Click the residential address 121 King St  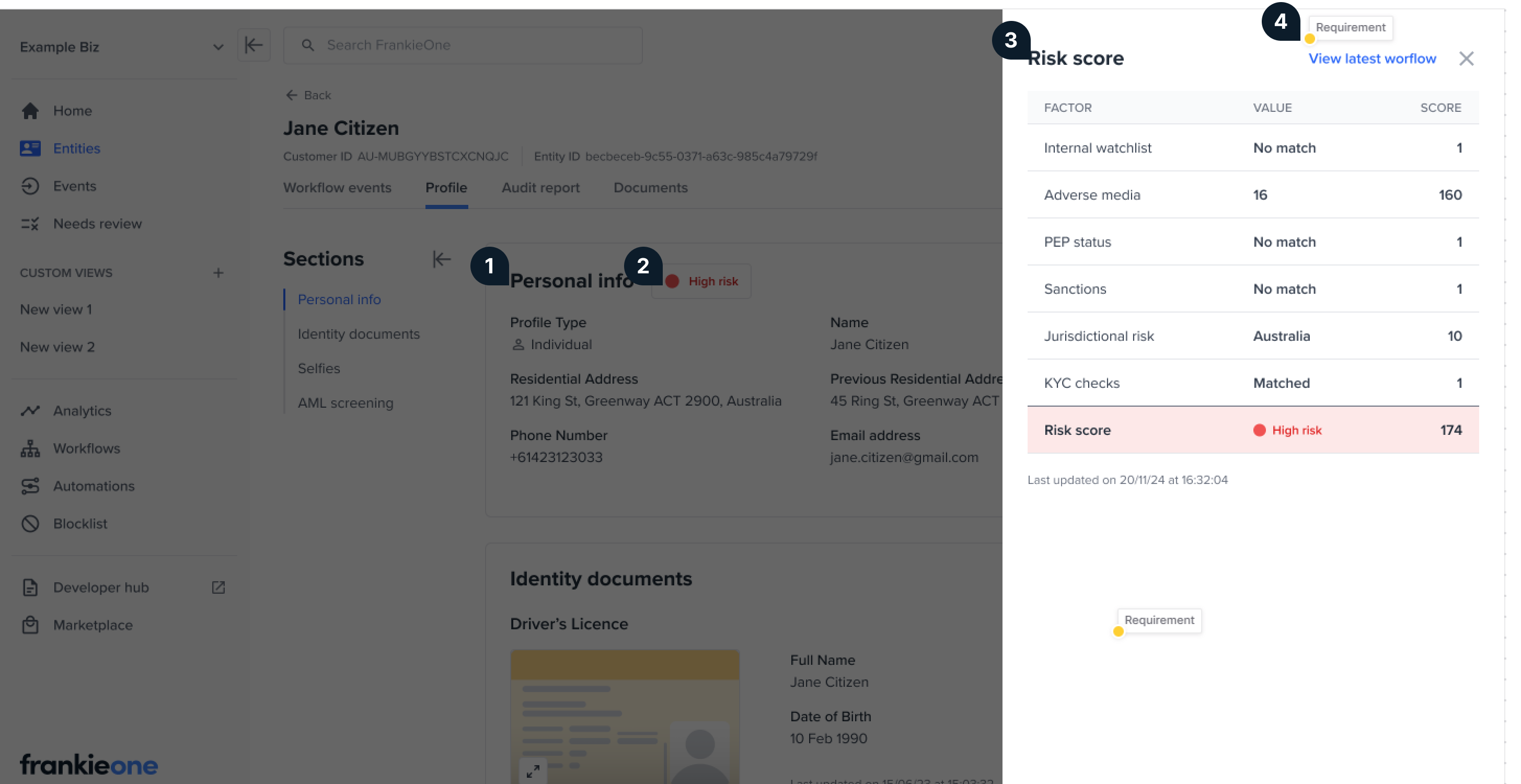tap(646, 401)
